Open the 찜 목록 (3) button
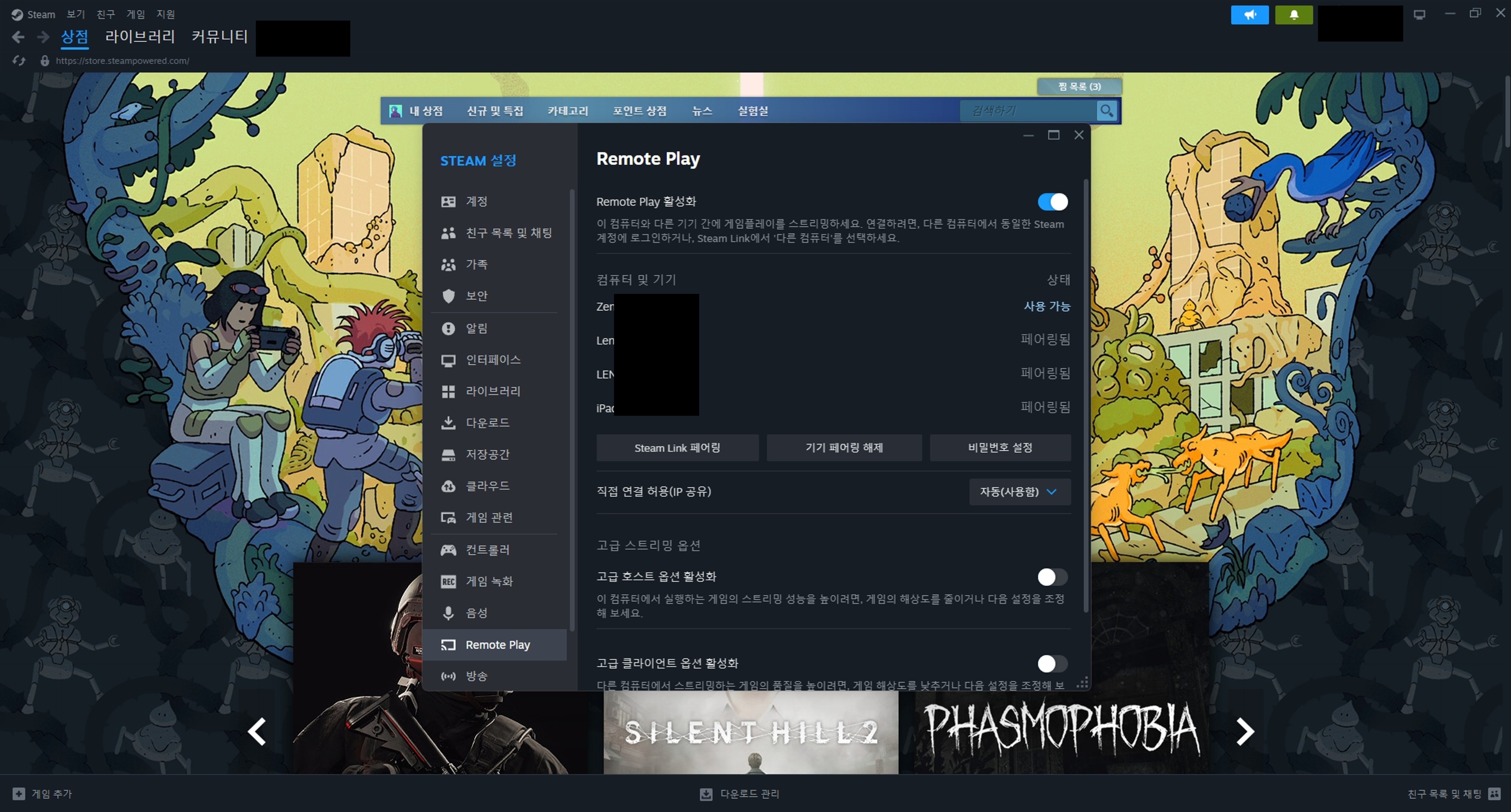 [1079, 87]
